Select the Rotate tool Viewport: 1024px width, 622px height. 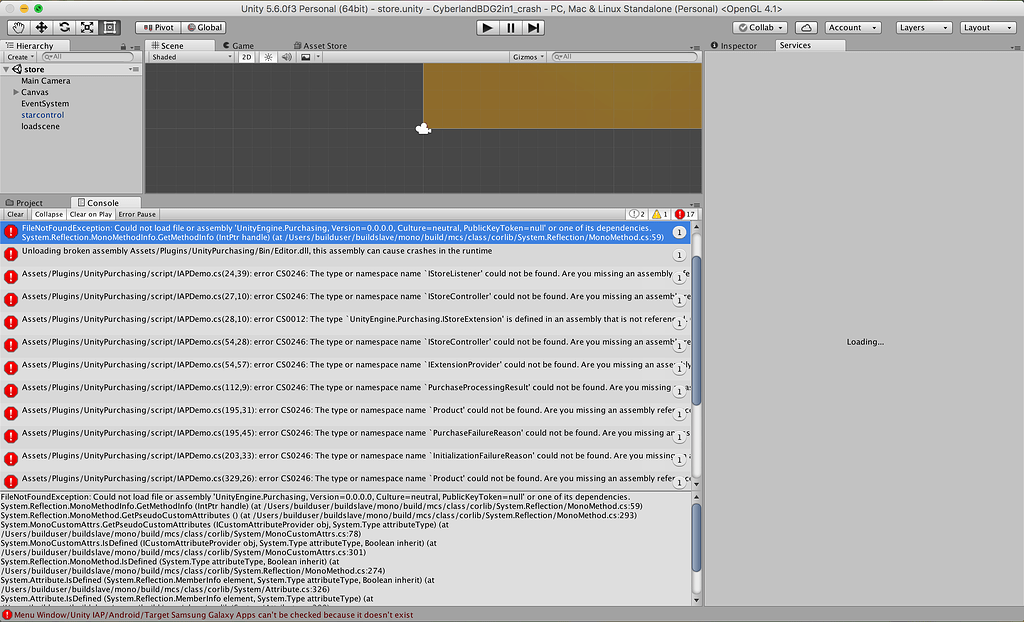pos(63,27)
